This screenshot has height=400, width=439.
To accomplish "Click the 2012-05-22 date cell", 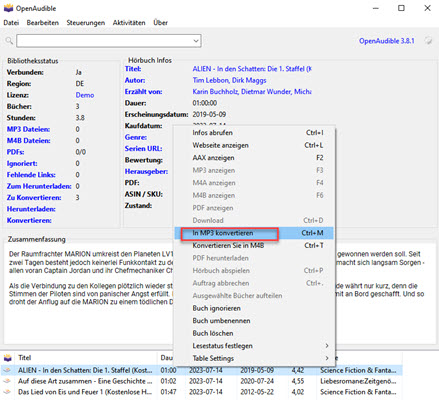I will (257, 392).
